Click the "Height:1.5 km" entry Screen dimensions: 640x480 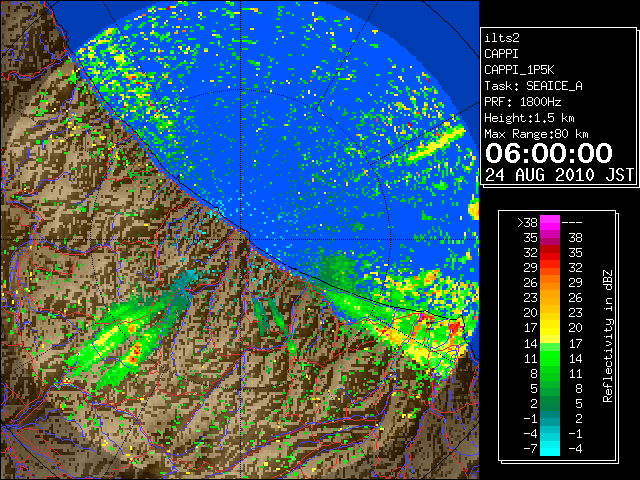(x=529, y=118)
